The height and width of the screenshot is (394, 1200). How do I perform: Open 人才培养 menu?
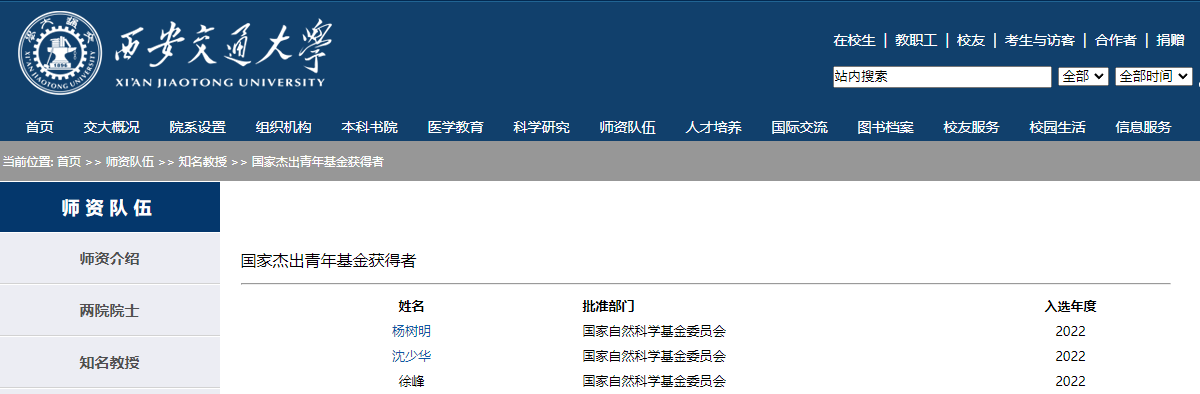pos(713,127)
